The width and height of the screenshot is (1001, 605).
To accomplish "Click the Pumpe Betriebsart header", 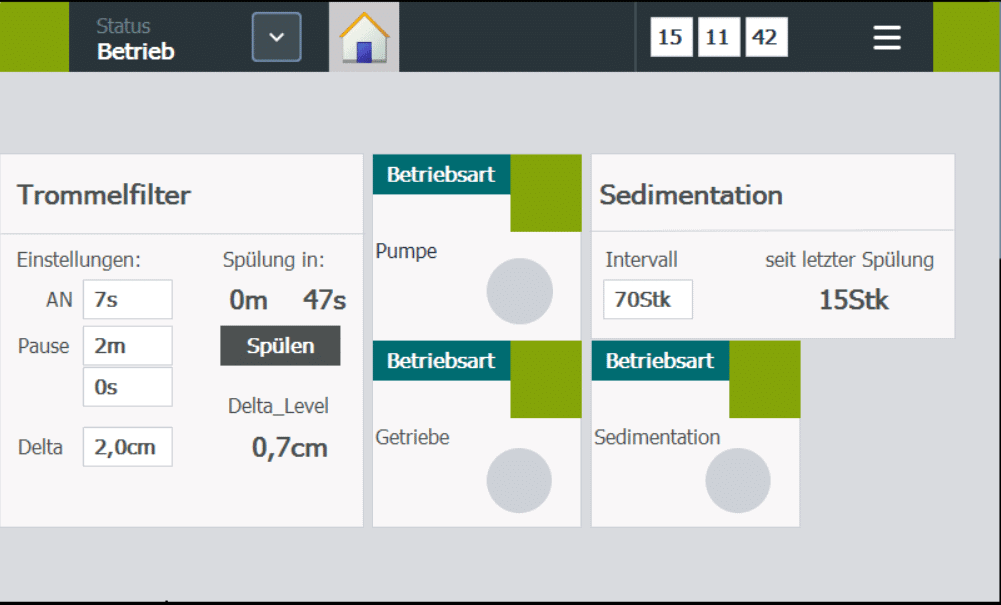I will 441,175.
